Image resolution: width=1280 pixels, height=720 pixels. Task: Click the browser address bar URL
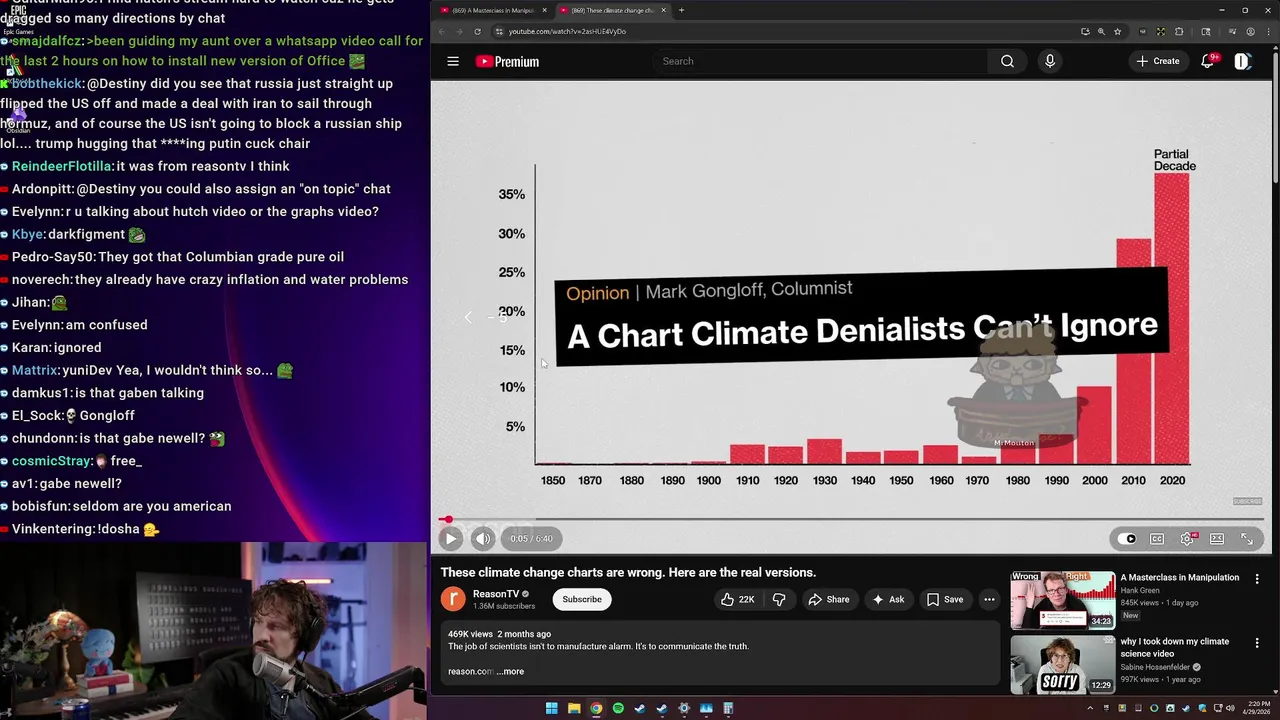(567, 31)
